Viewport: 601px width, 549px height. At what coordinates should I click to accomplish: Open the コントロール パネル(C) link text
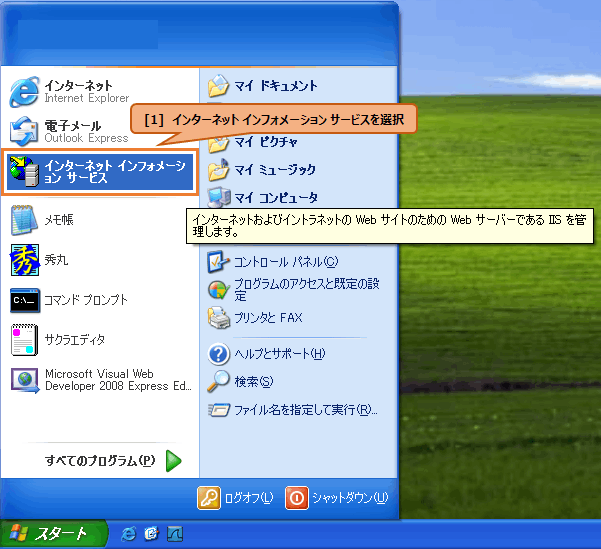point(286,262)
